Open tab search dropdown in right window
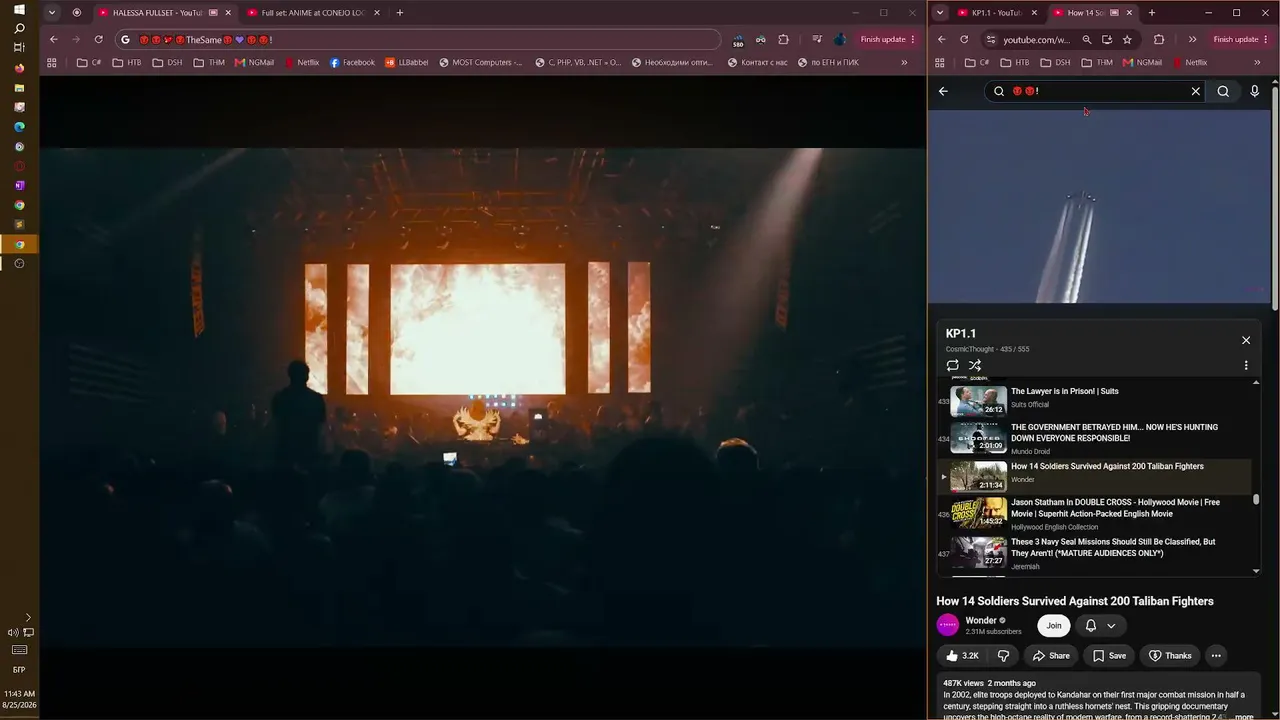 click(x=940, y=13)
